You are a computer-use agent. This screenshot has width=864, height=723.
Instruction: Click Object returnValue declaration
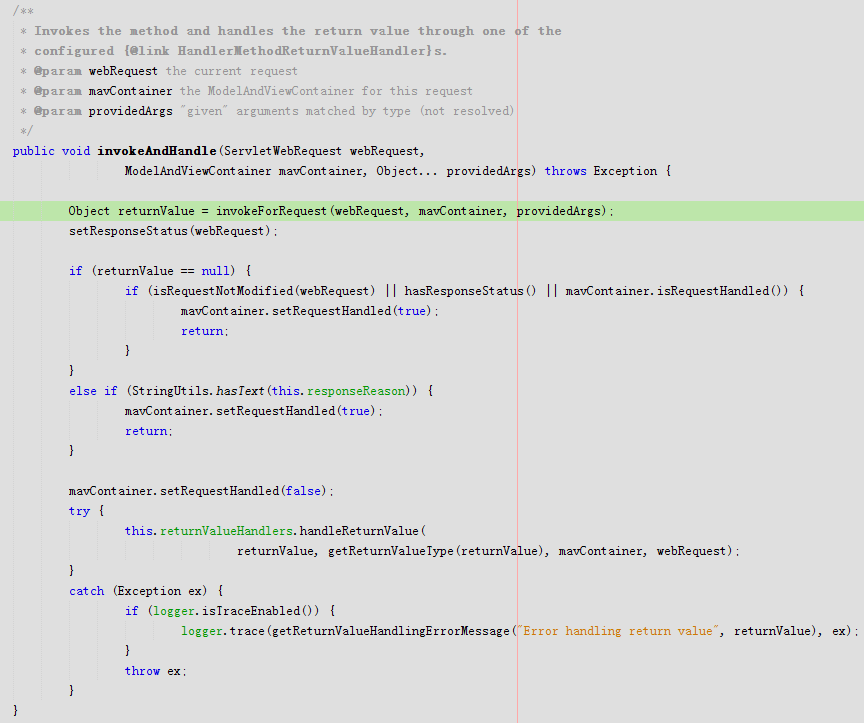tap(131, 211)
